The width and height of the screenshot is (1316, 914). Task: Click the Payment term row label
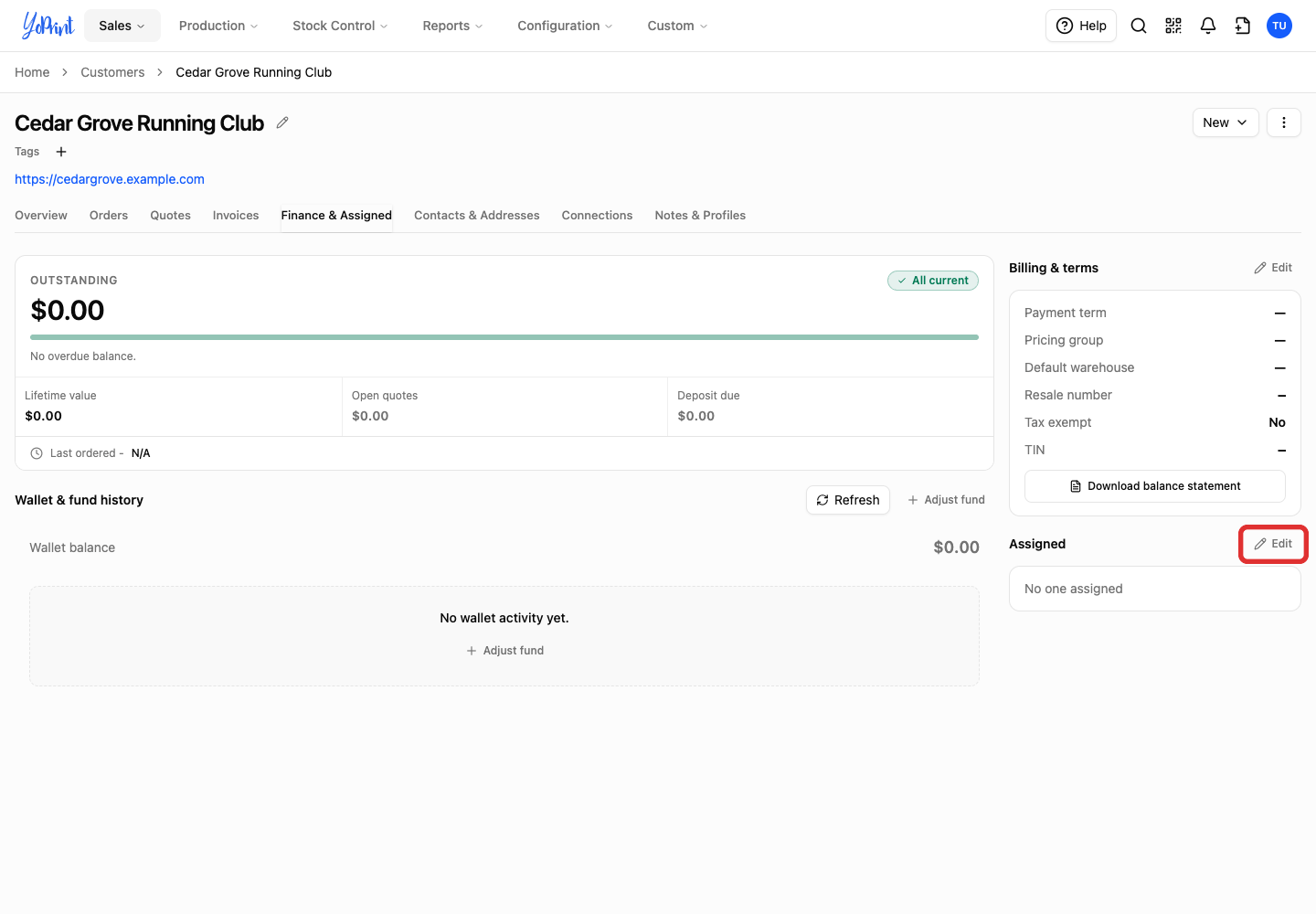click(x=1066, y=313)
